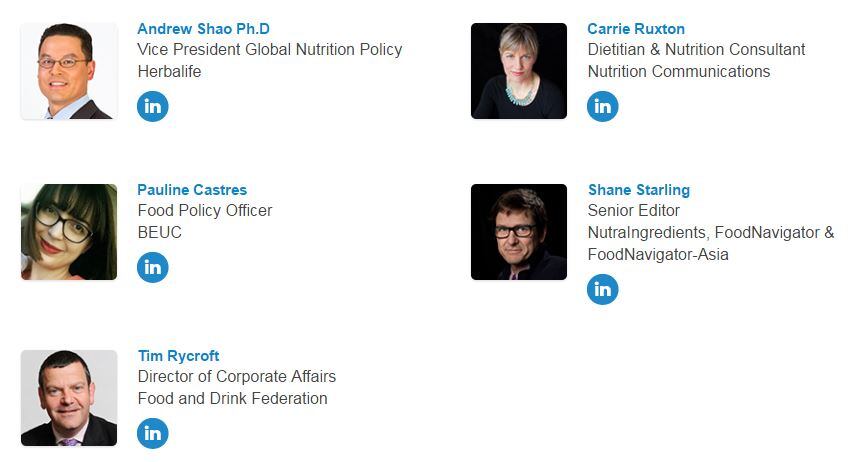Screen dimensions: 853x462
Task: Open Andrew Shao's LinkedIn icon
Action: click(153, 106)
